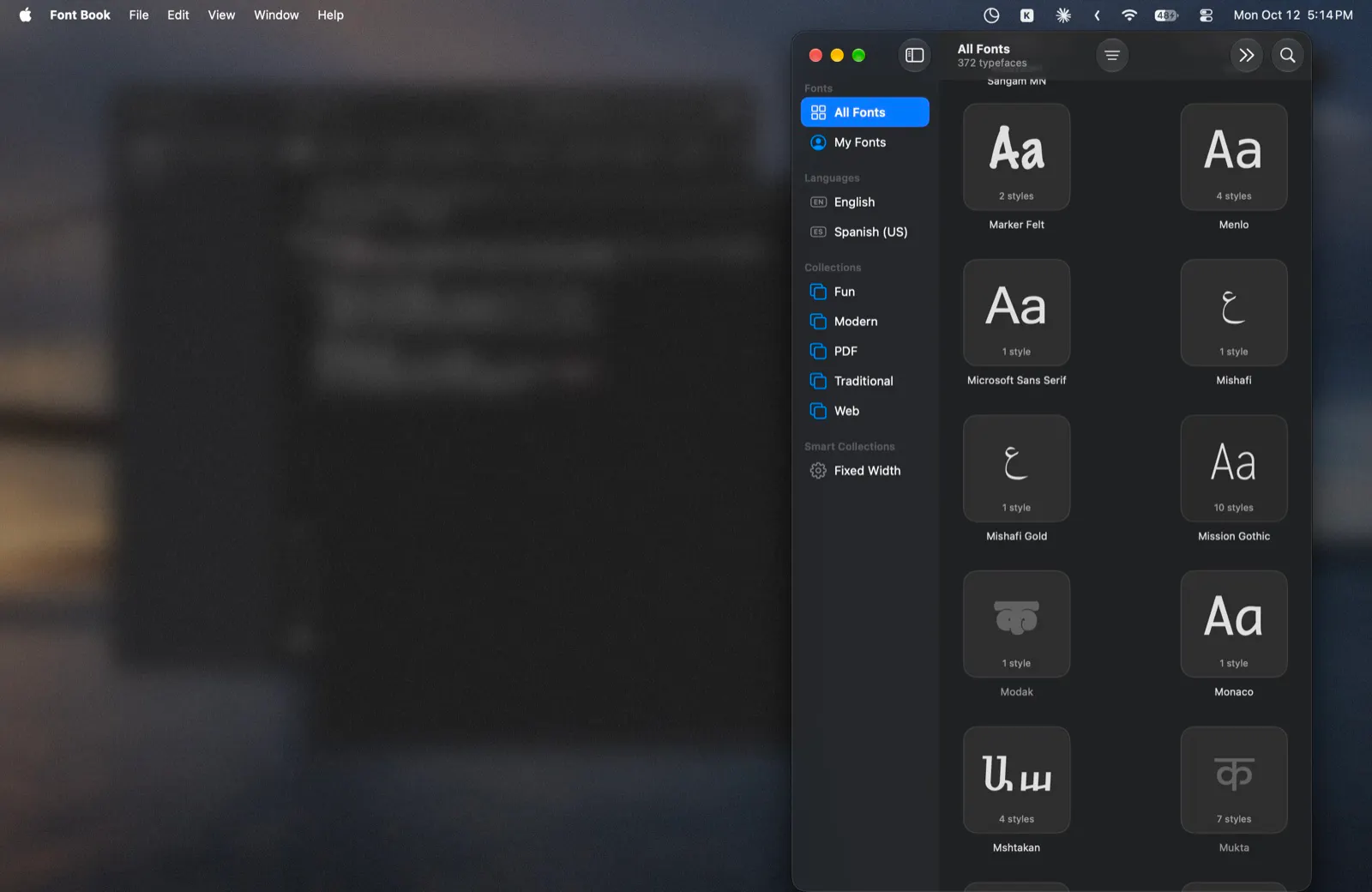
Task: Select the Mukta font tile
Action: (x=1234, y=780)
